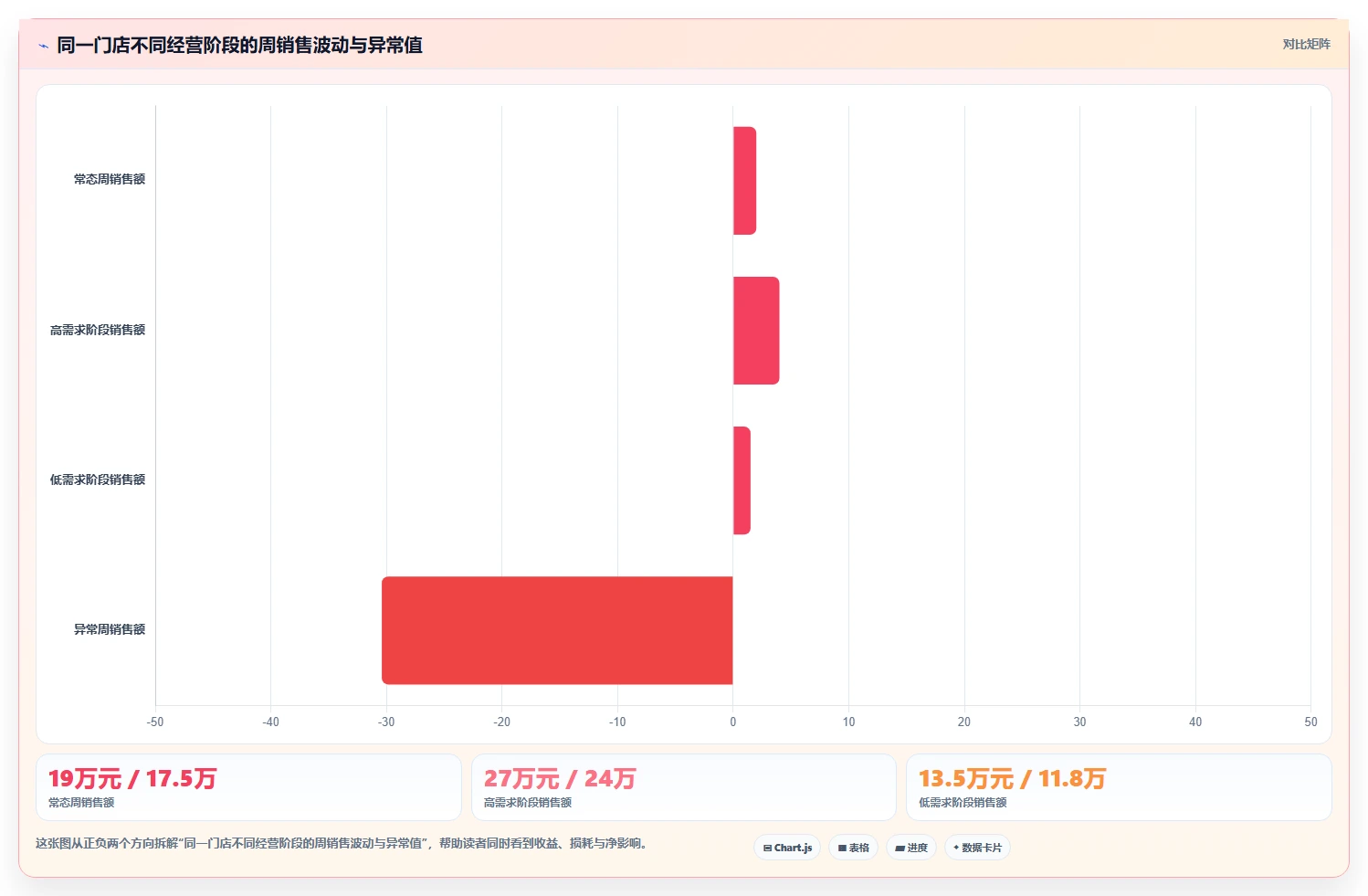Image resolution: width=1368 pixels, height=896 pixels.
Task: Click the 高需求阶段销售额 bar in the chart
Action: pos(756,331)
